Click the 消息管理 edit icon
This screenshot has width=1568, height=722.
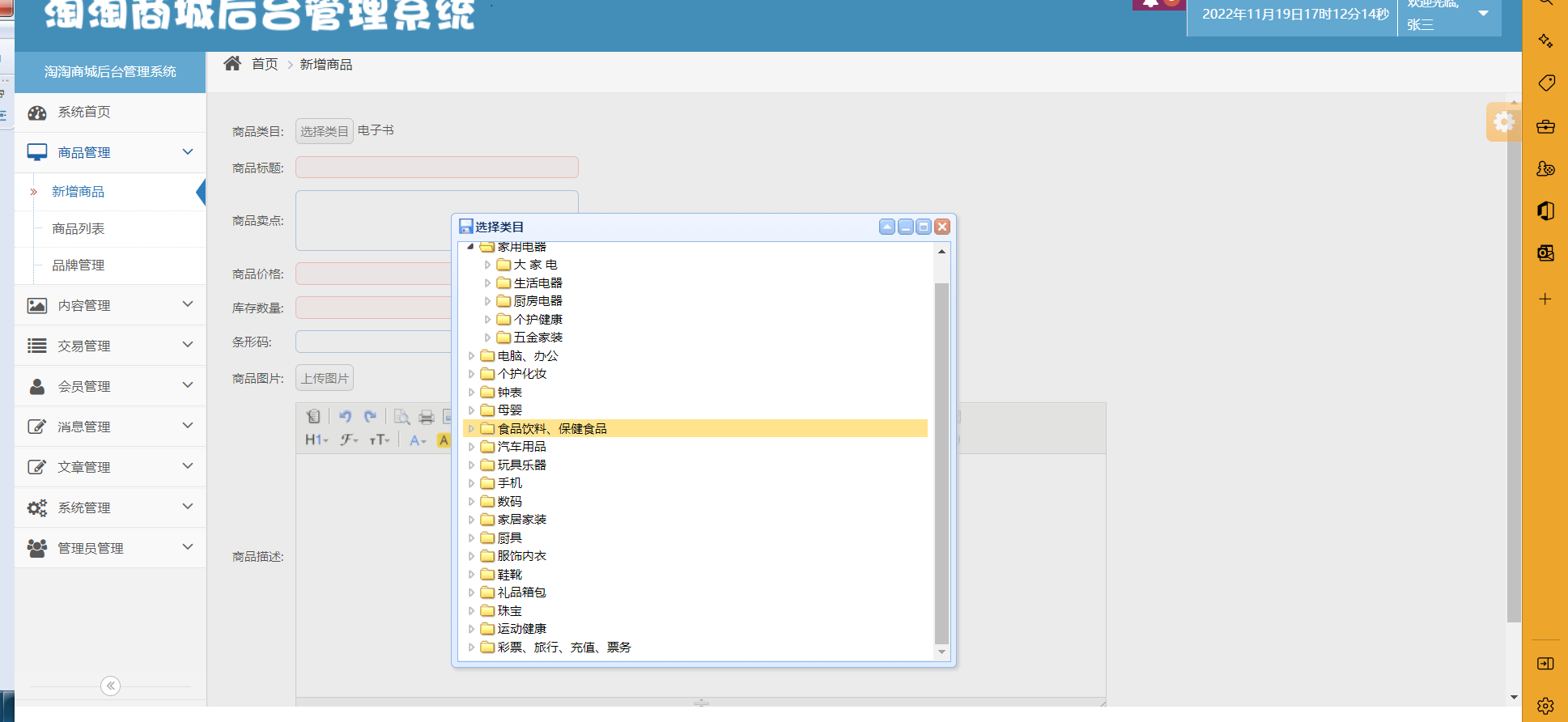[x=37, y=427]
